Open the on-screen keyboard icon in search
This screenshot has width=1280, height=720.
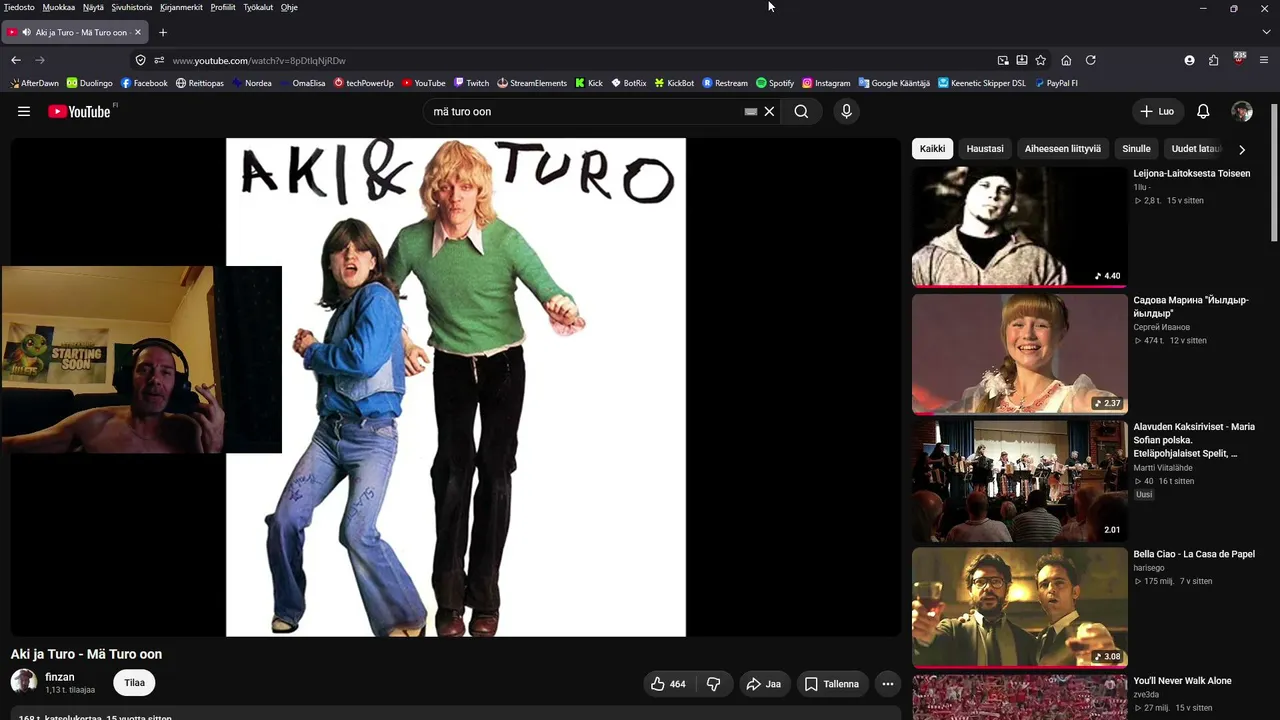click(751, 111)
